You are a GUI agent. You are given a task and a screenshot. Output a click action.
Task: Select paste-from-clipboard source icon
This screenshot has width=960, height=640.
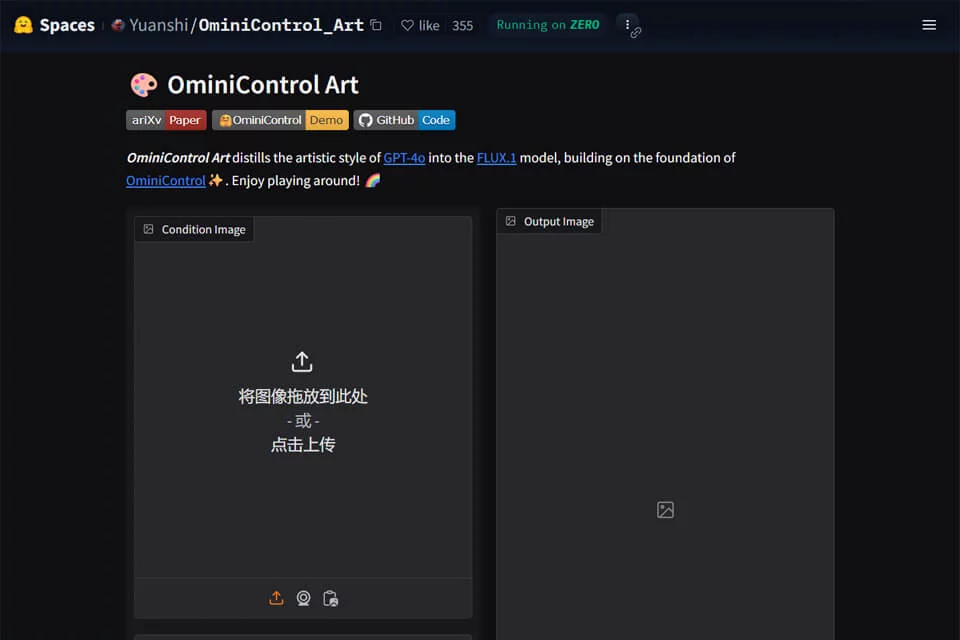[x=331, y=598]
